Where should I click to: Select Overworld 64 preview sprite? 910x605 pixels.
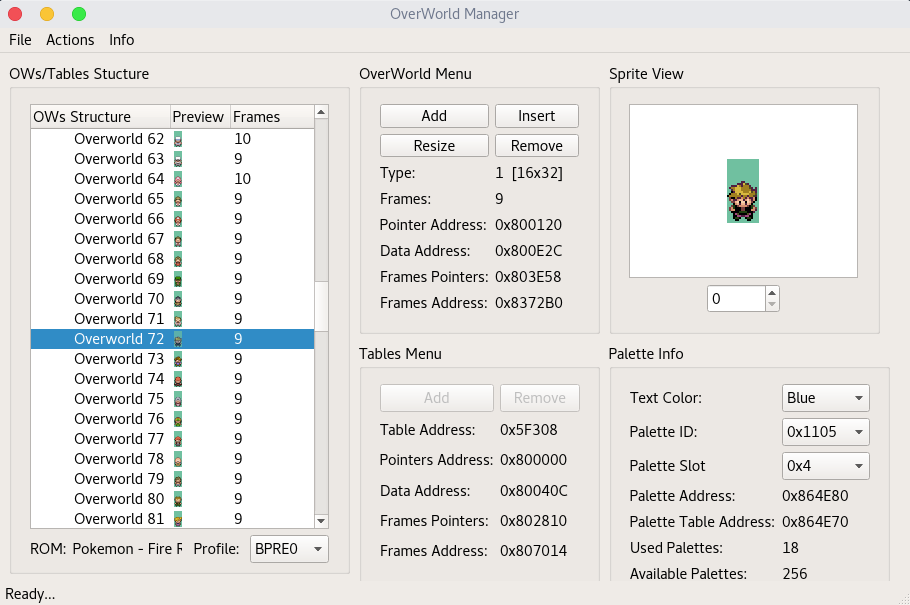tap(178, 179)
